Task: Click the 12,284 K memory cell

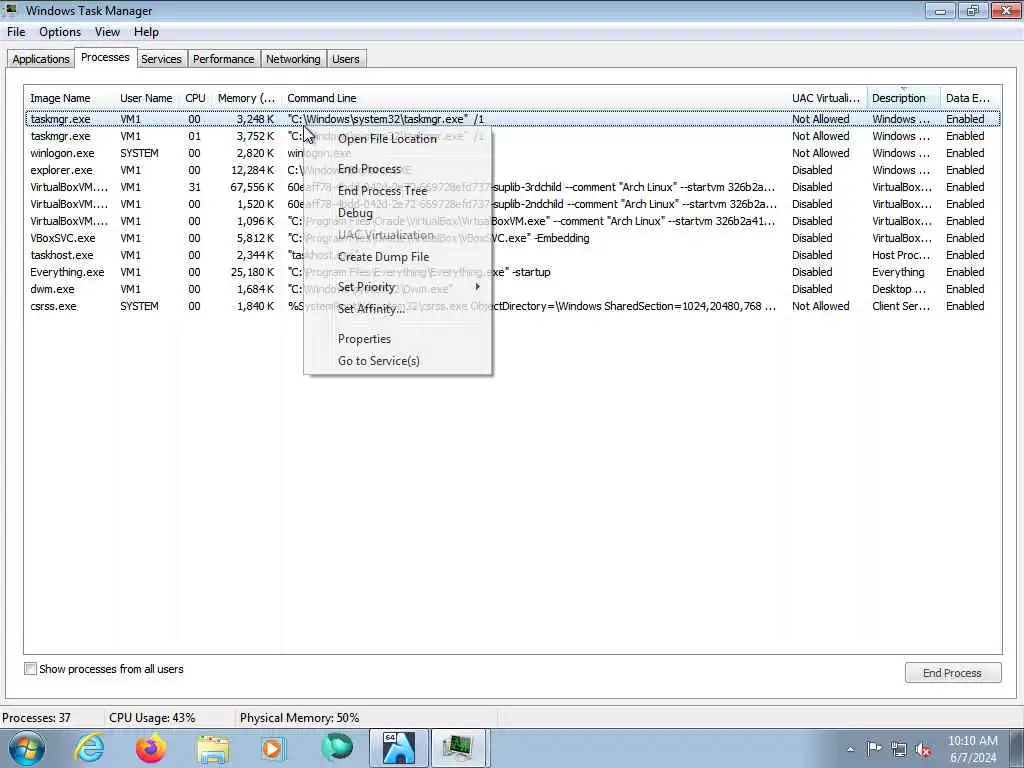Action: [252, 170]
